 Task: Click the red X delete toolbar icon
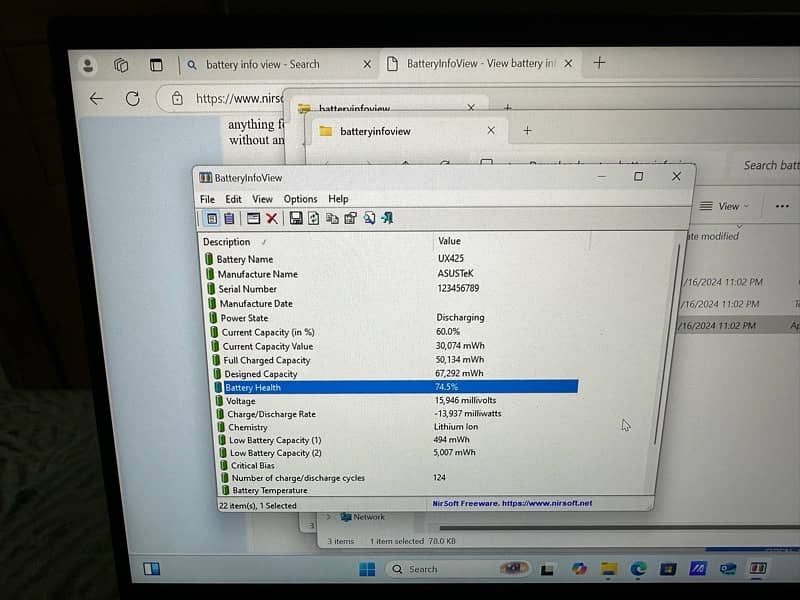272,218
